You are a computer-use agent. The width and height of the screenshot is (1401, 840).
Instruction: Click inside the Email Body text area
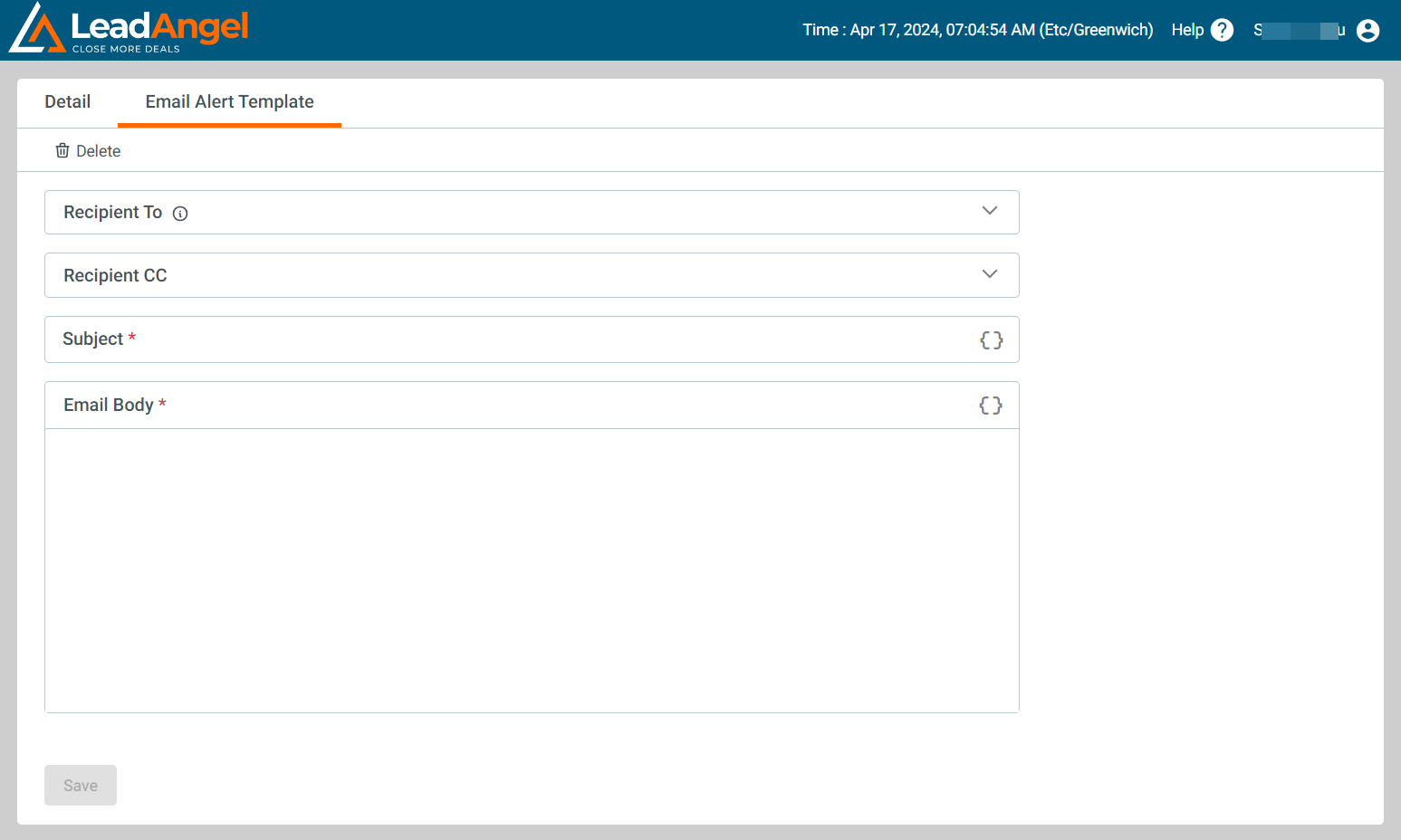[x=532, y=570]
